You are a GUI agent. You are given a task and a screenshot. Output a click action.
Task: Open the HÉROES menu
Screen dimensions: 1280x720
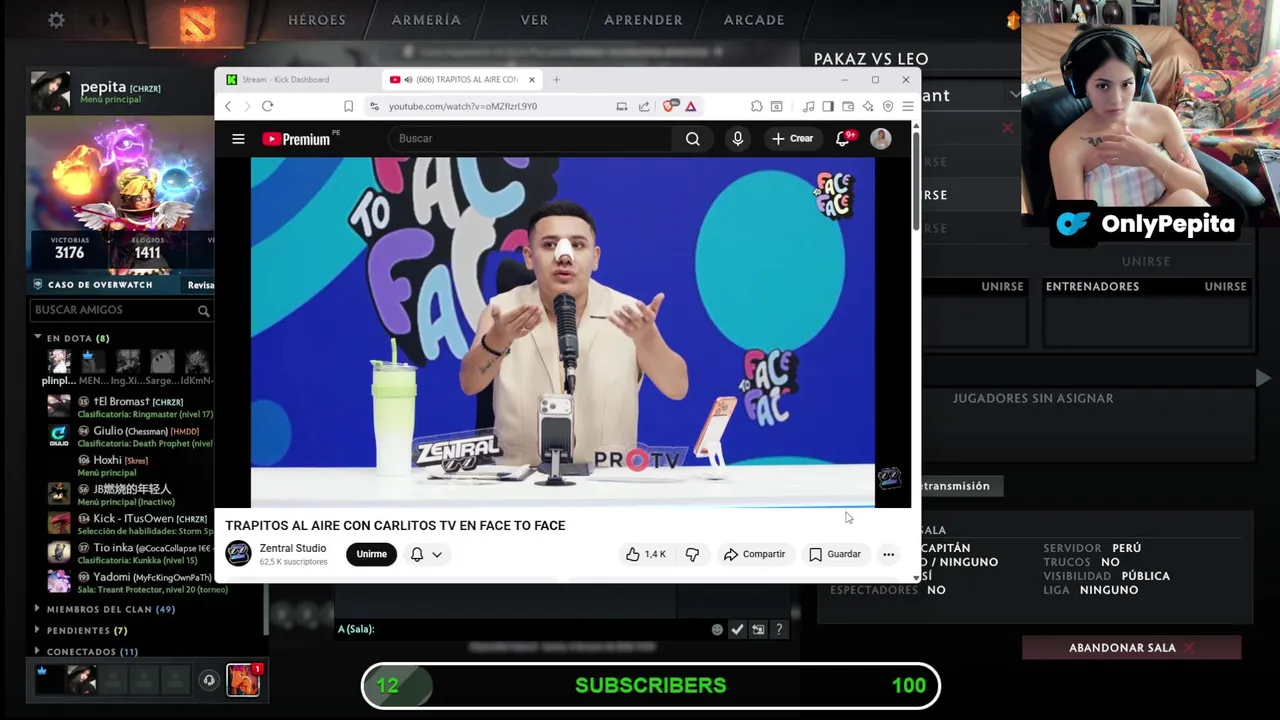[317, 20]
